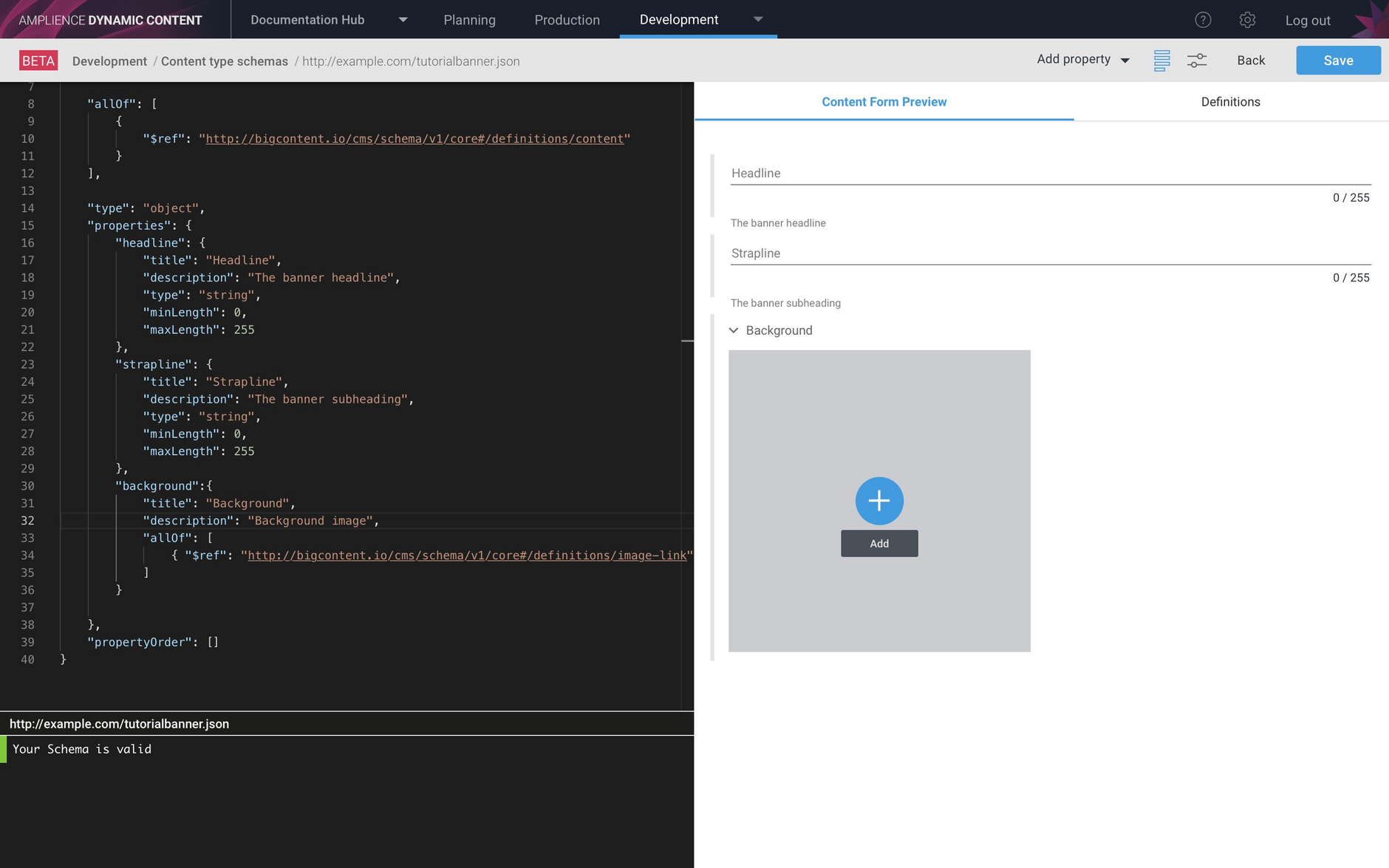Open the Add property dropdown
Screen dimensions: 1389x868
(1082, 60)
